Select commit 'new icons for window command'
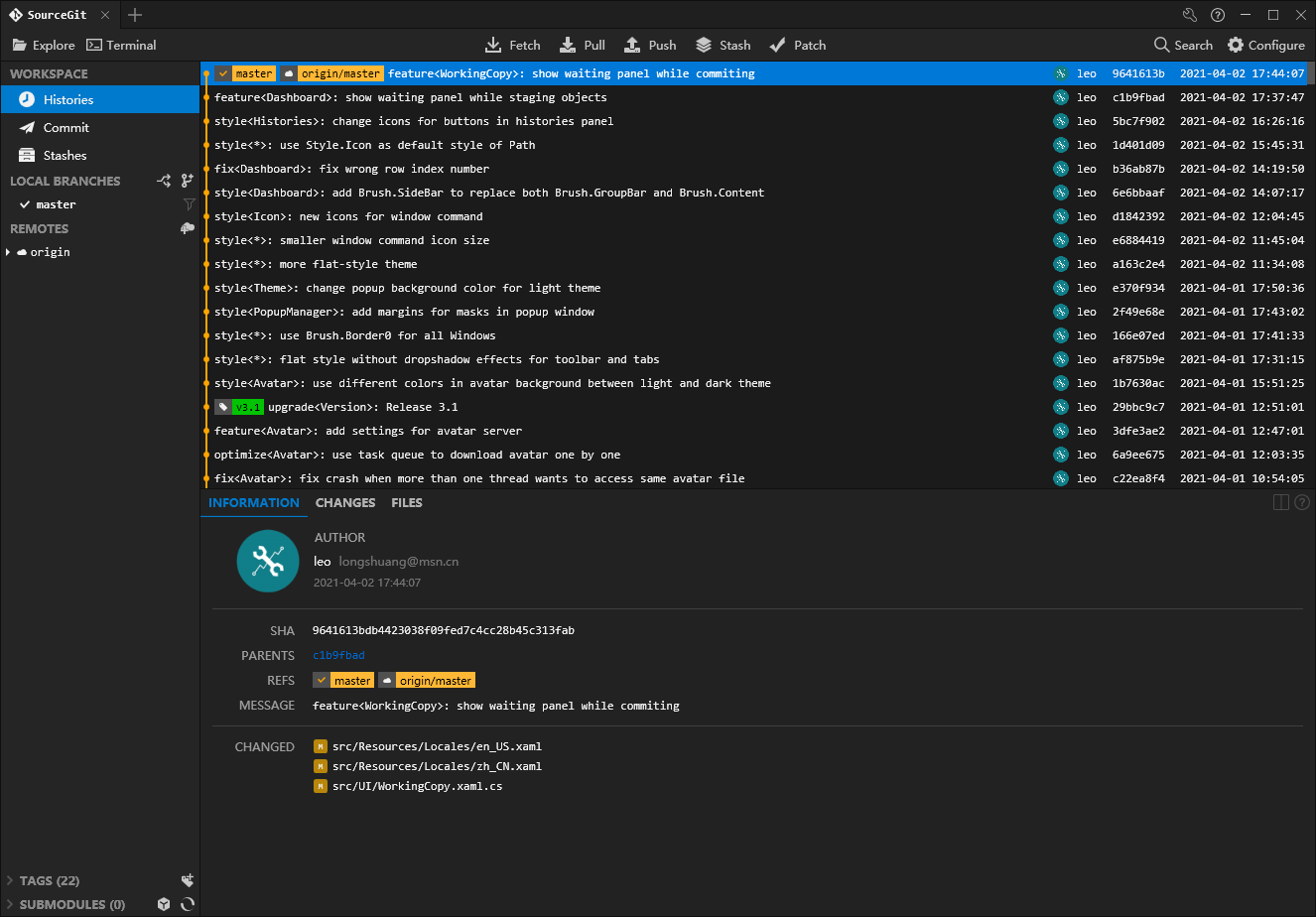1316x917 pixels. click(x=756, y=216)
